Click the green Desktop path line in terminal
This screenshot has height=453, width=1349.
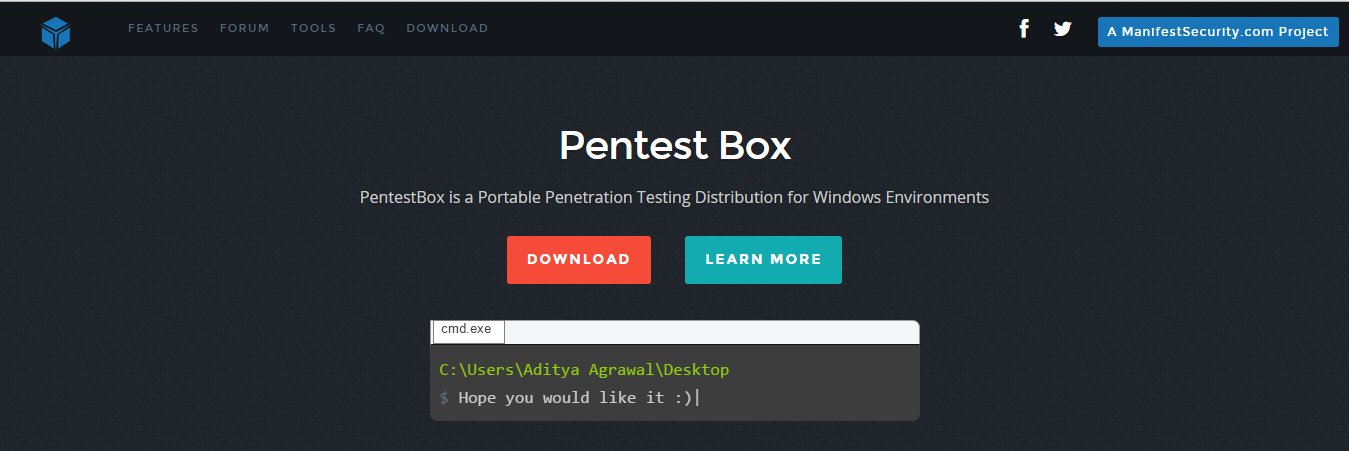tap(584, 370)
